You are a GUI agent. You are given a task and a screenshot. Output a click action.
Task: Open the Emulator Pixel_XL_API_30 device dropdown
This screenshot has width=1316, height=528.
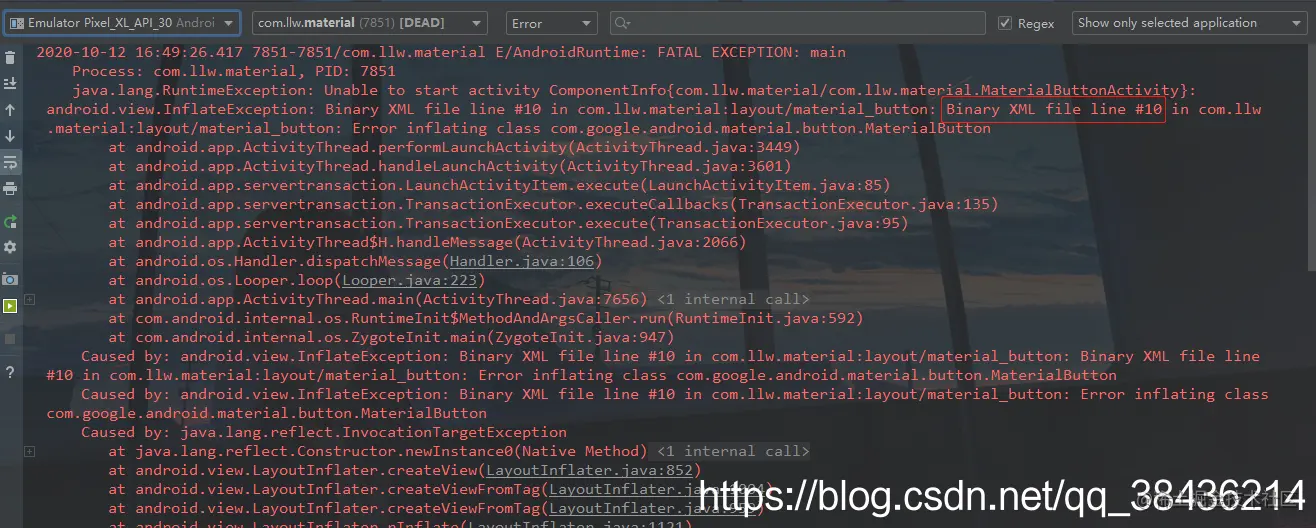point(121,23)
